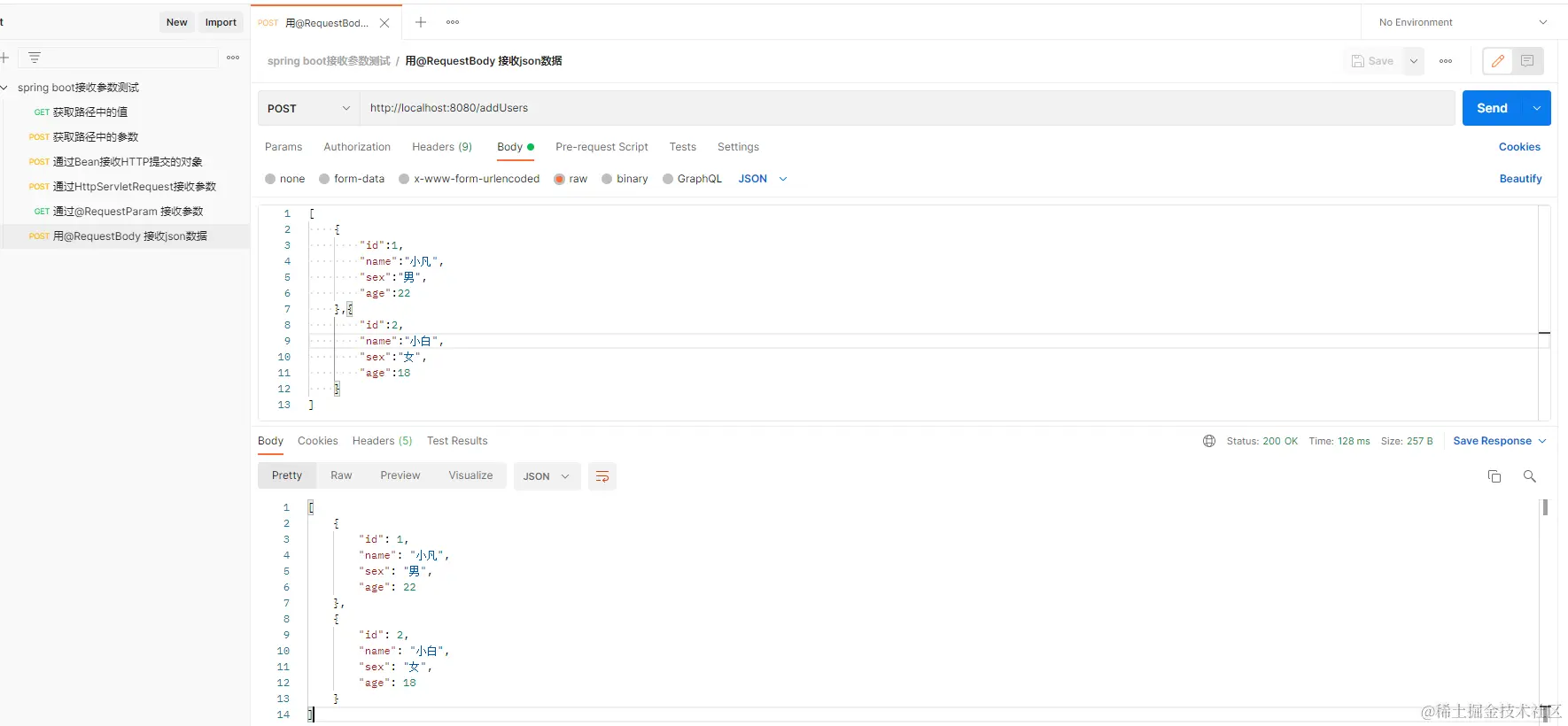The width and height of the screenshot is (1568, 726).
Task: Open a new request tab with plus
Action: coord(421,22)
